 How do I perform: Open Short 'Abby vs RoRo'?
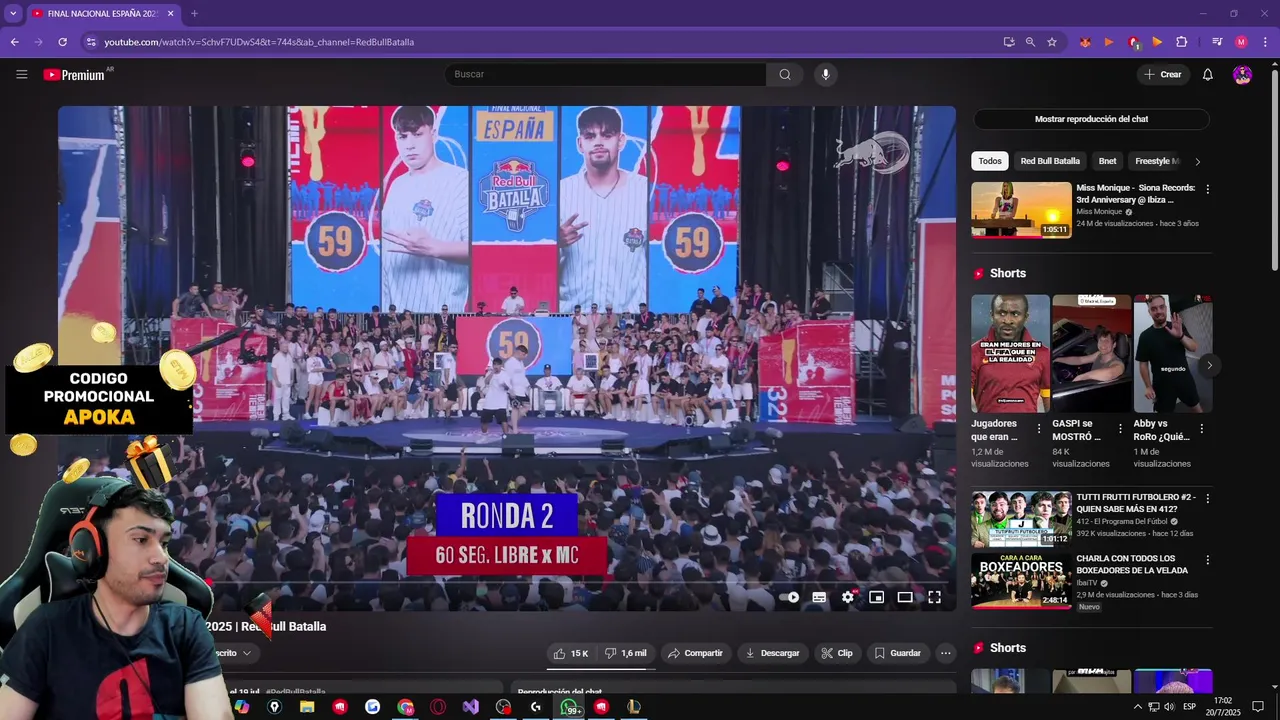coord(1173,353)
